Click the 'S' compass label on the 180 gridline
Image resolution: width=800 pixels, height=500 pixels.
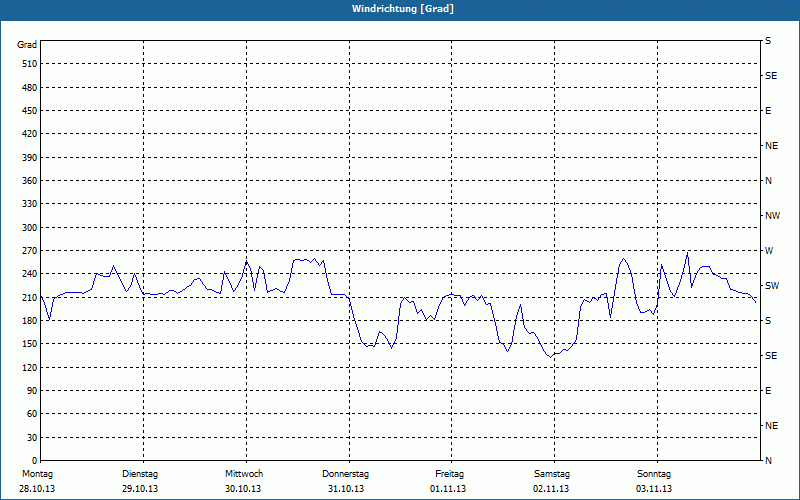point(768,320)
